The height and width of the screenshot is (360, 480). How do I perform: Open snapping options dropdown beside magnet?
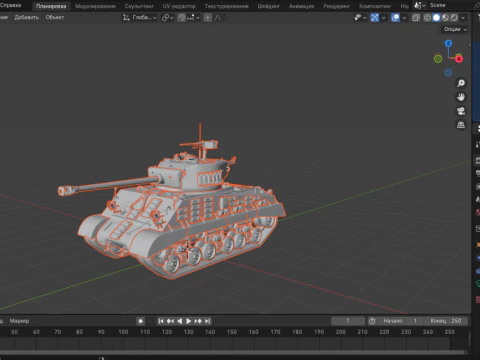click(193, 18)
